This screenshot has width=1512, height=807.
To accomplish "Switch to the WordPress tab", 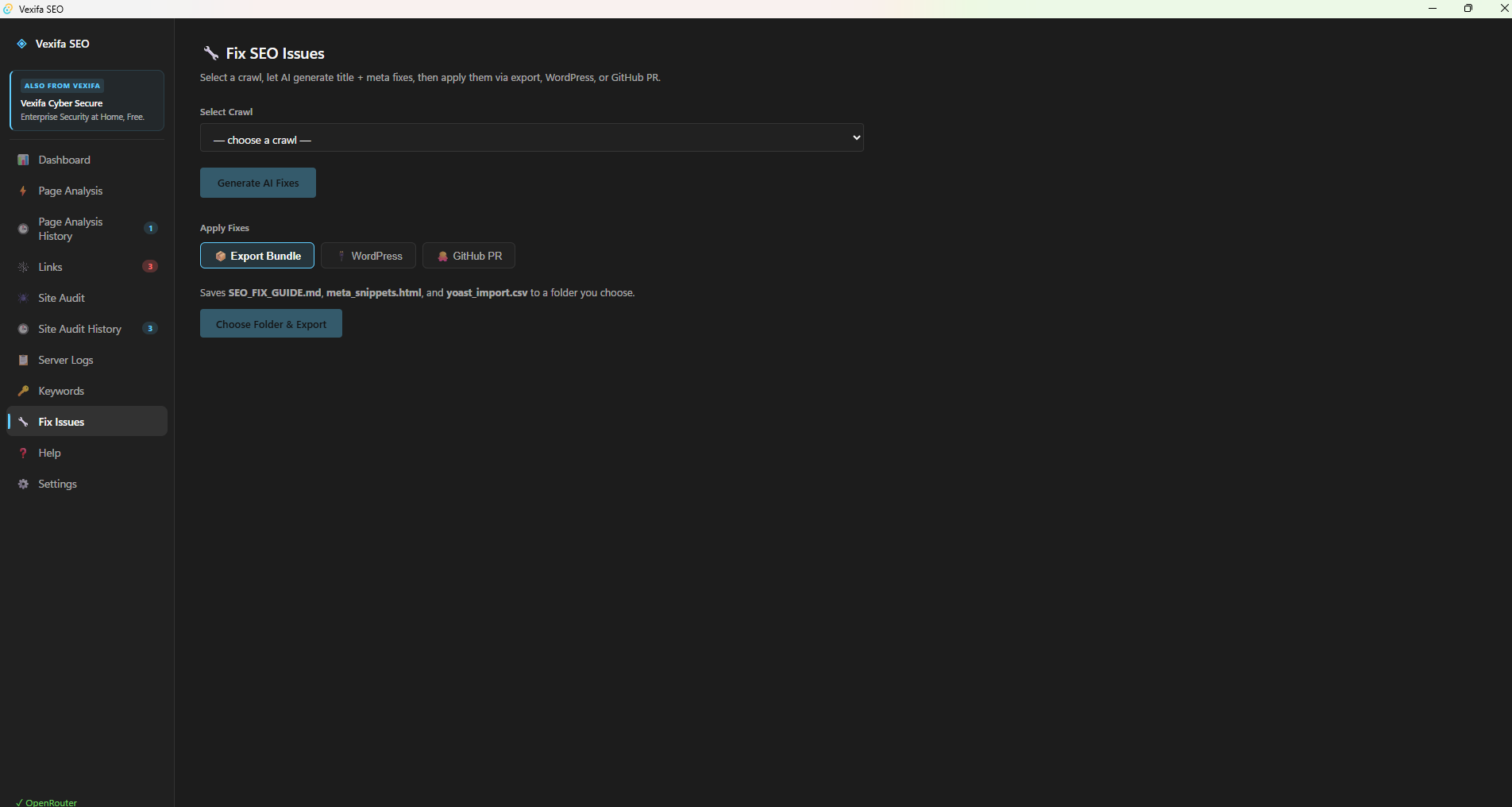I will pyautogui.click(x=368, y=256).
